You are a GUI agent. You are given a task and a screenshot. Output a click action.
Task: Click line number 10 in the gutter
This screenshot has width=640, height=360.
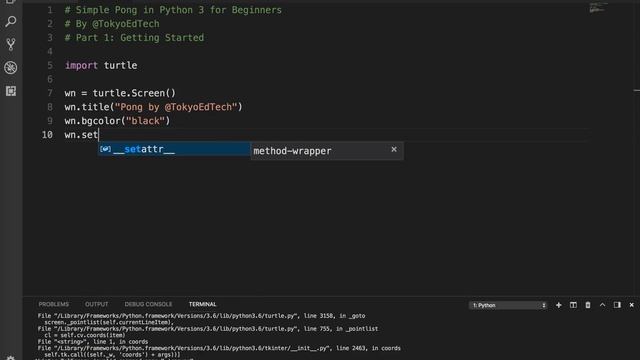point(47,135)
